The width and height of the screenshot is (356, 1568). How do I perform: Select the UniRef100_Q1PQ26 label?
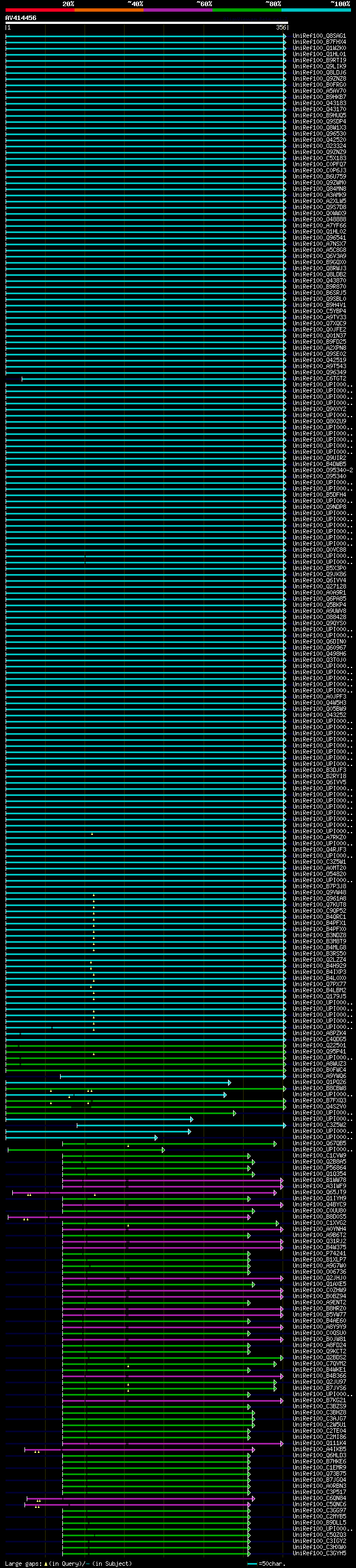pos(319,1082)
